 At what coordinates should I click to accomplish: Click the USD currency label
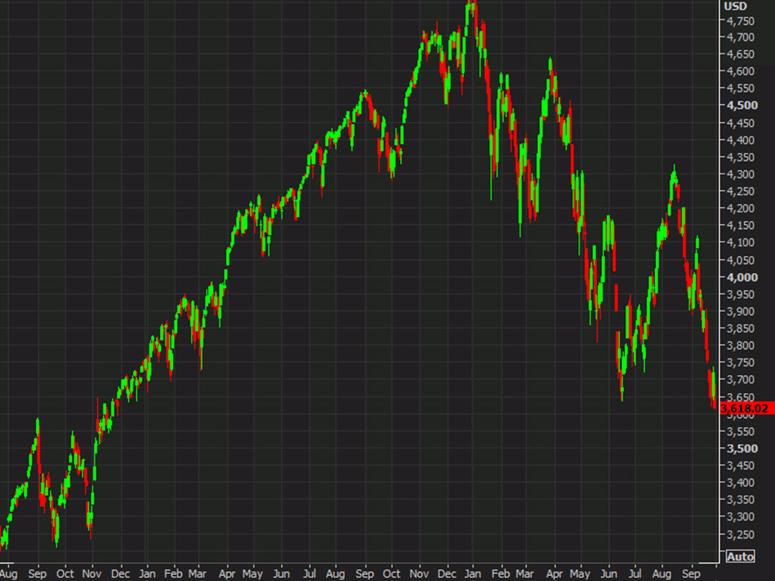tap(735, 5)
